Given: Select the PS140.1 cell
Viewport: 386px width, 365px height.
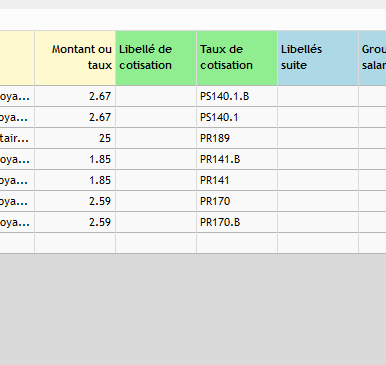Looking at the screenshot, I should (237, 117).
